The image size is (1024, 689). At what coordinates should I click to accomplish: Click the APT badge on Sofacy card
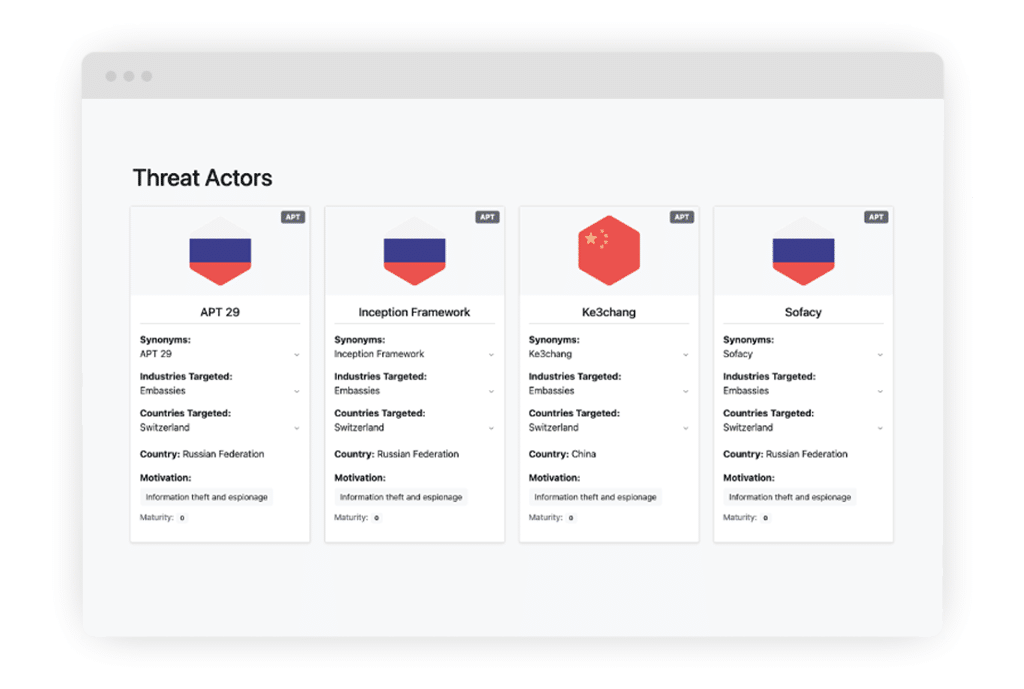(x=876, y=217)
